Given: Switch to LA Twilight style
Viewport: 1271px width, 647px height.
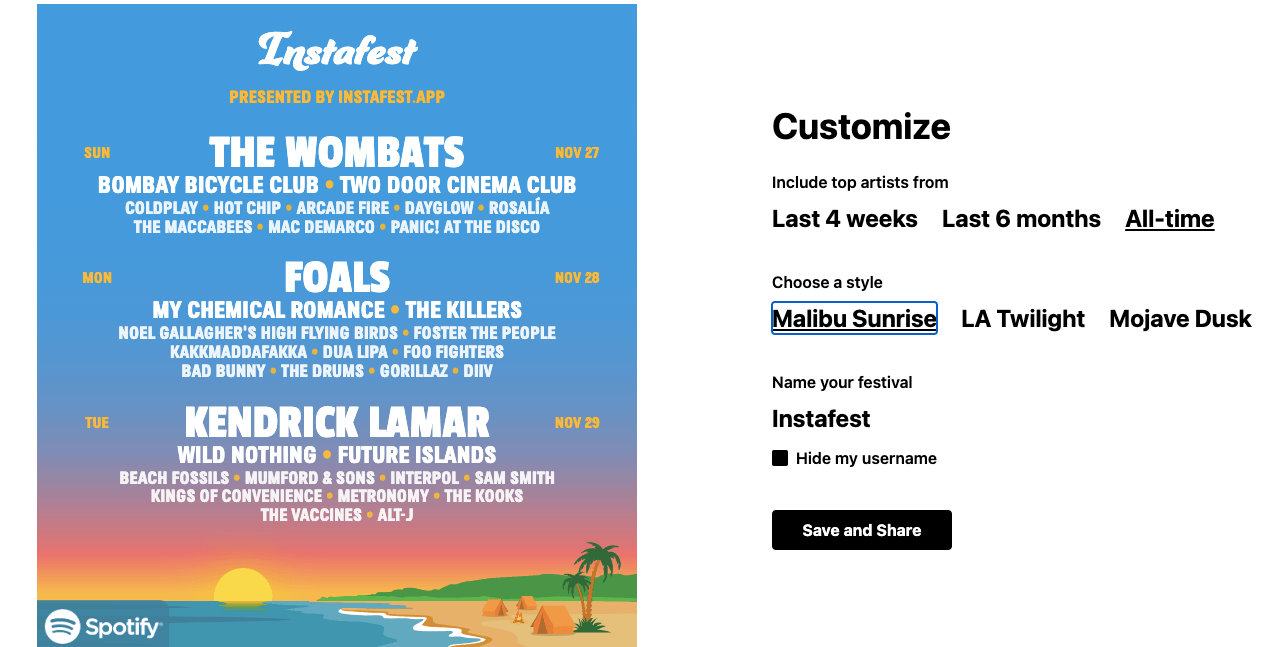Looking at the screenshot, I should point(1023,319).
